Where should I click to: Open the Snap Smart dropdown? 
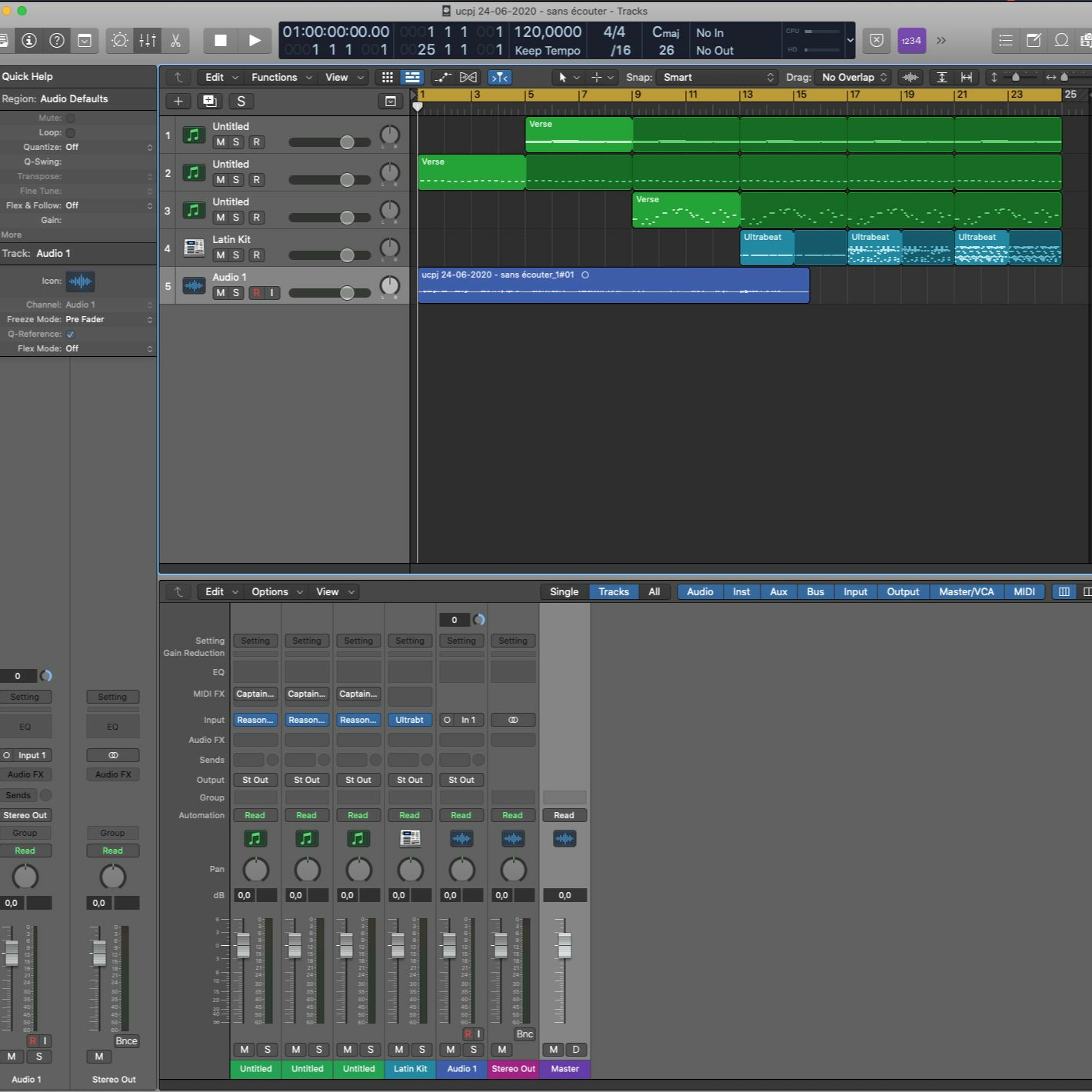(x=717, y=78)
